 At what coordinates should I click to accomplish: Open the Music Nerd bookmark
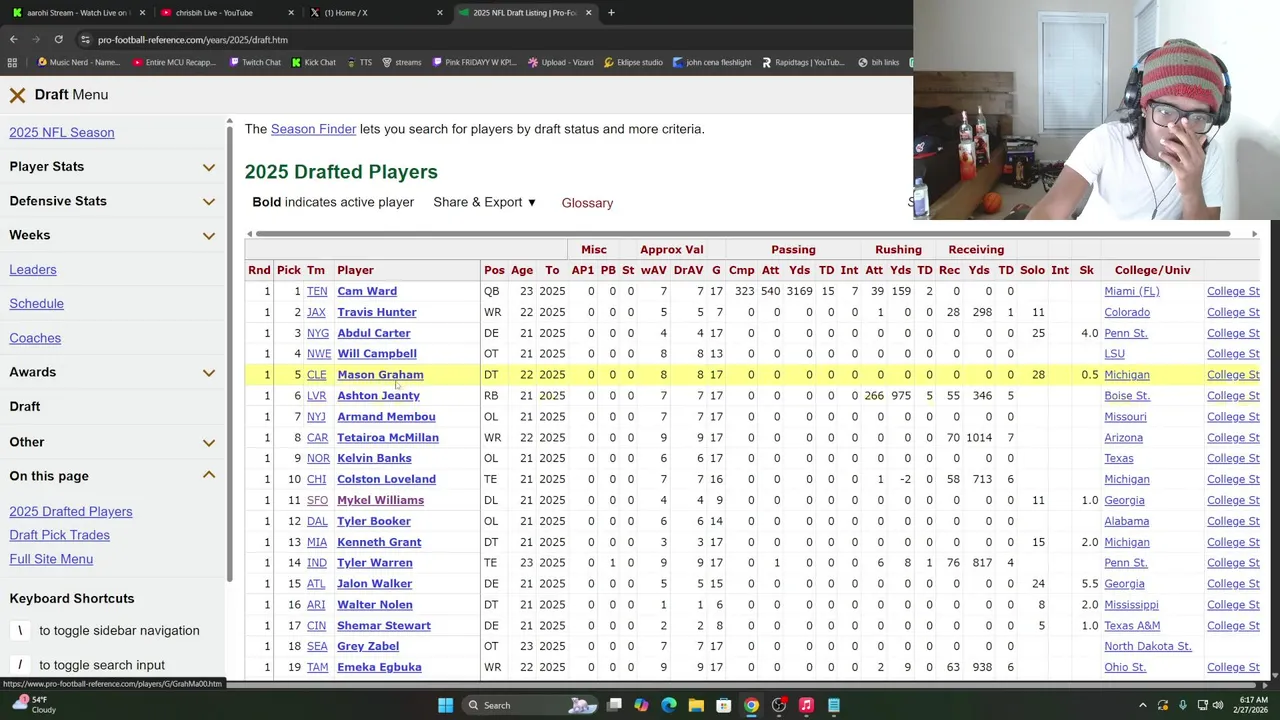[78, 62]
